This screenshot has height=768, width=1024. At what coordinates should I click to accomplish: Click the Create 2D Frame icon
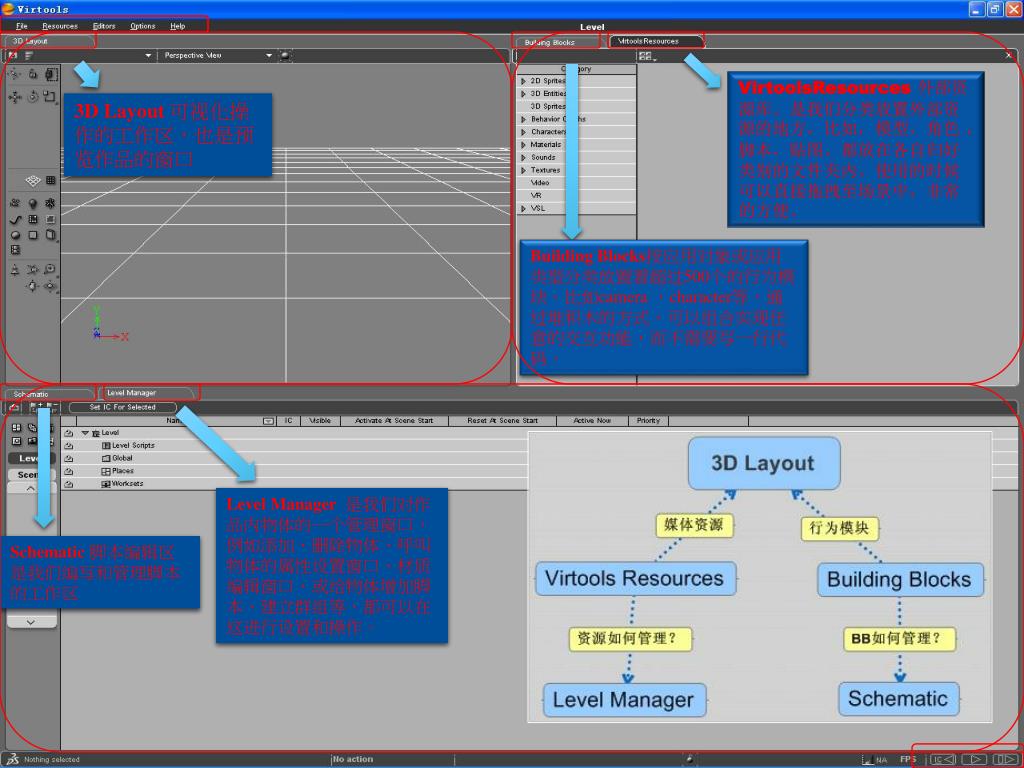point(50,219)
